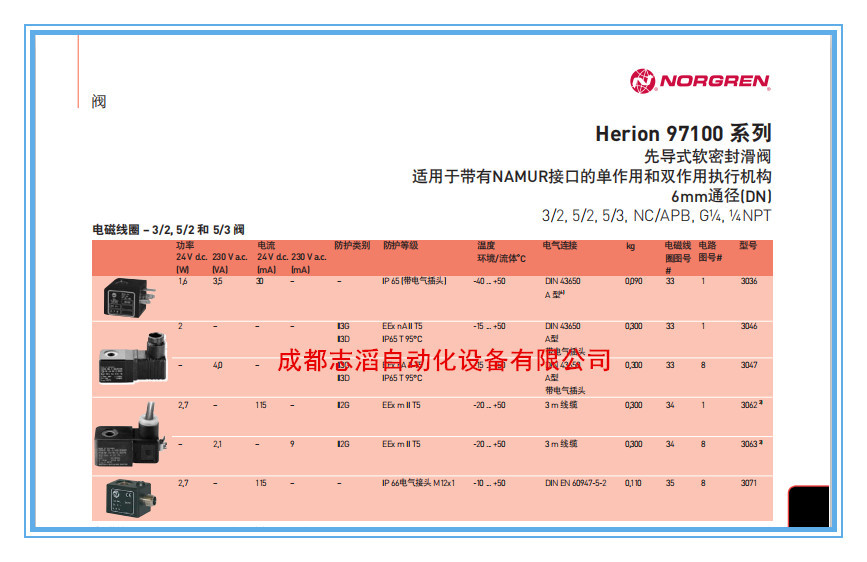Click the temperature range '-10 ... +50'
Screen dimensions: 867x562
[489, 483]
